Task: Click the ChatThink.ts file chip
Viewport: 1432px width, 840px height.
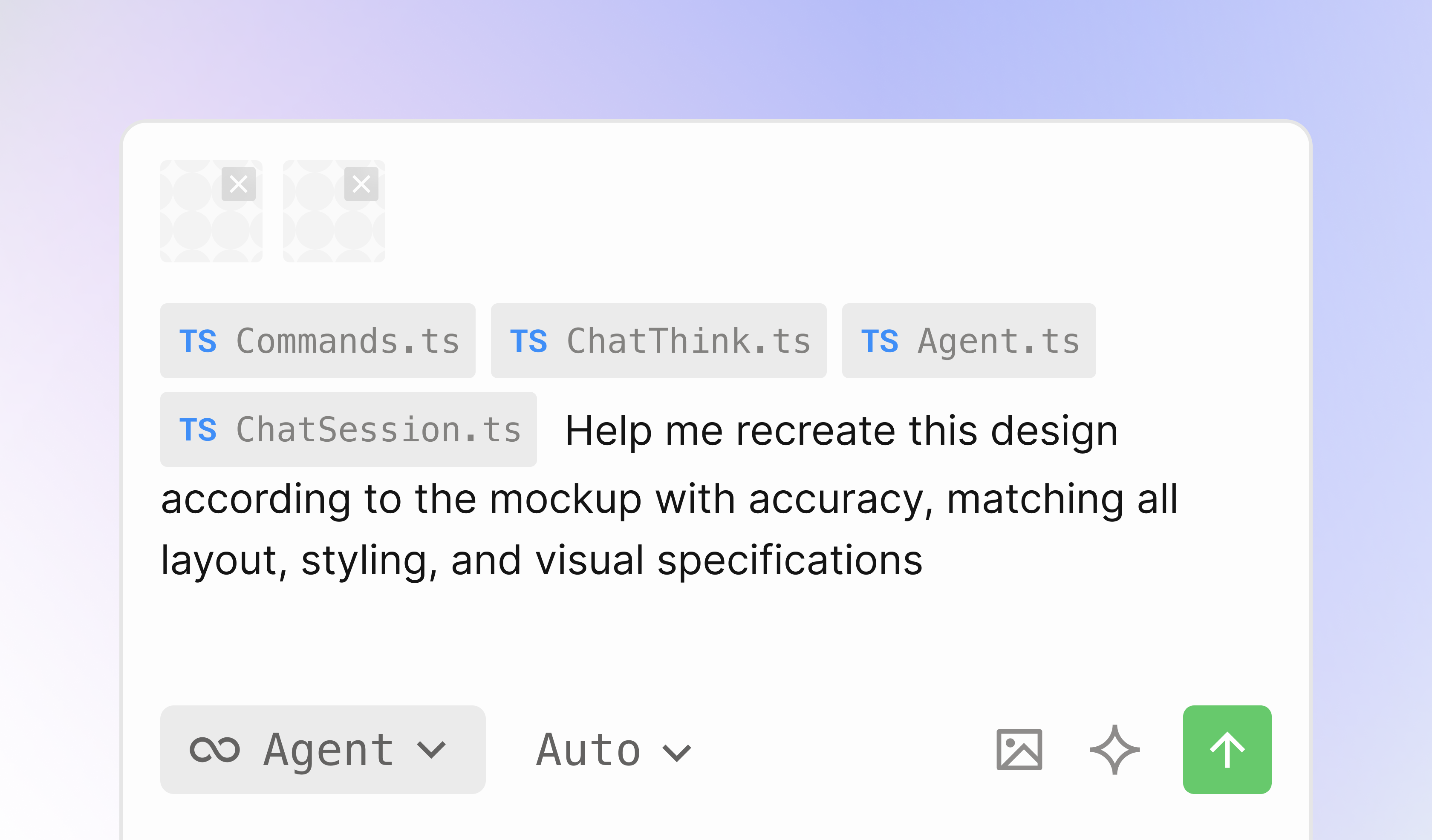Action: click(658, 341)
